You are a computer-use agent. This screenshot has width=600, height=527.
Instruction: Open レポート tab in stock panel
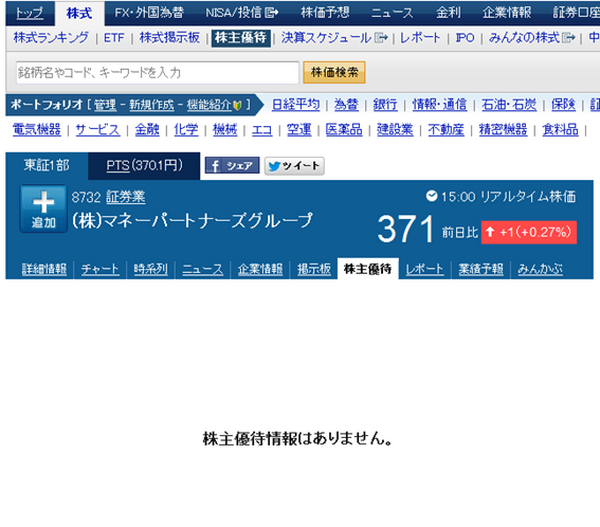pos(425,269)
